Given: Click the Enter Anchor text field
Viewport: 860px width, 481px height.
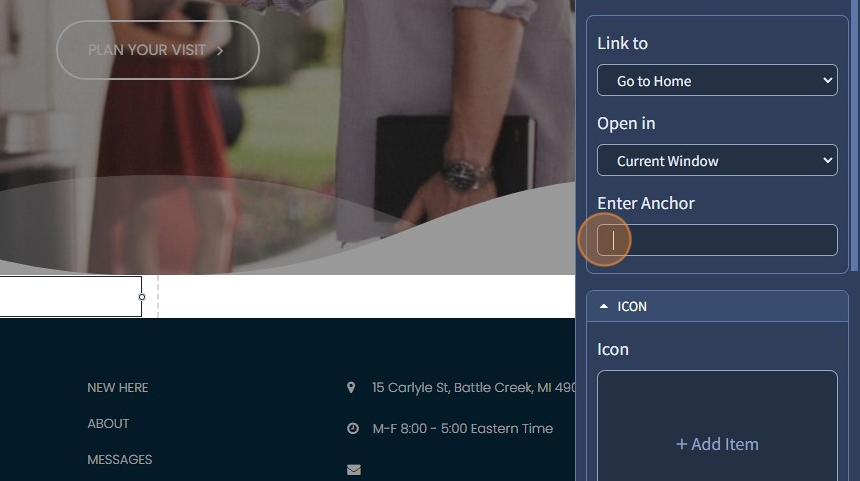Looking at the screenshot, I should pyautogui.click(x=717, y=240).
